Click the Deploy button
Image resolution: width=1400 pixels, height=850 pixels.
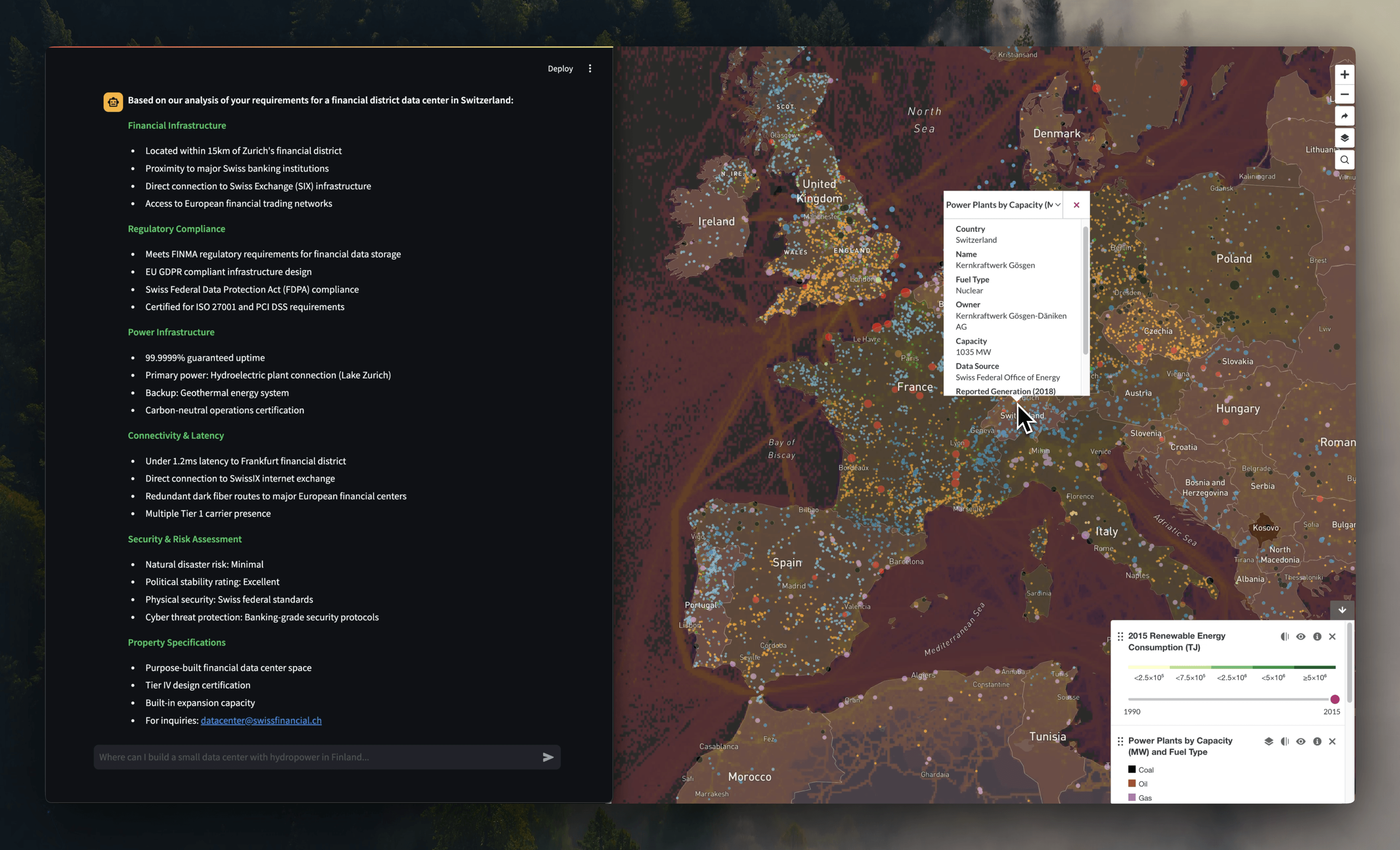[560, 69]
